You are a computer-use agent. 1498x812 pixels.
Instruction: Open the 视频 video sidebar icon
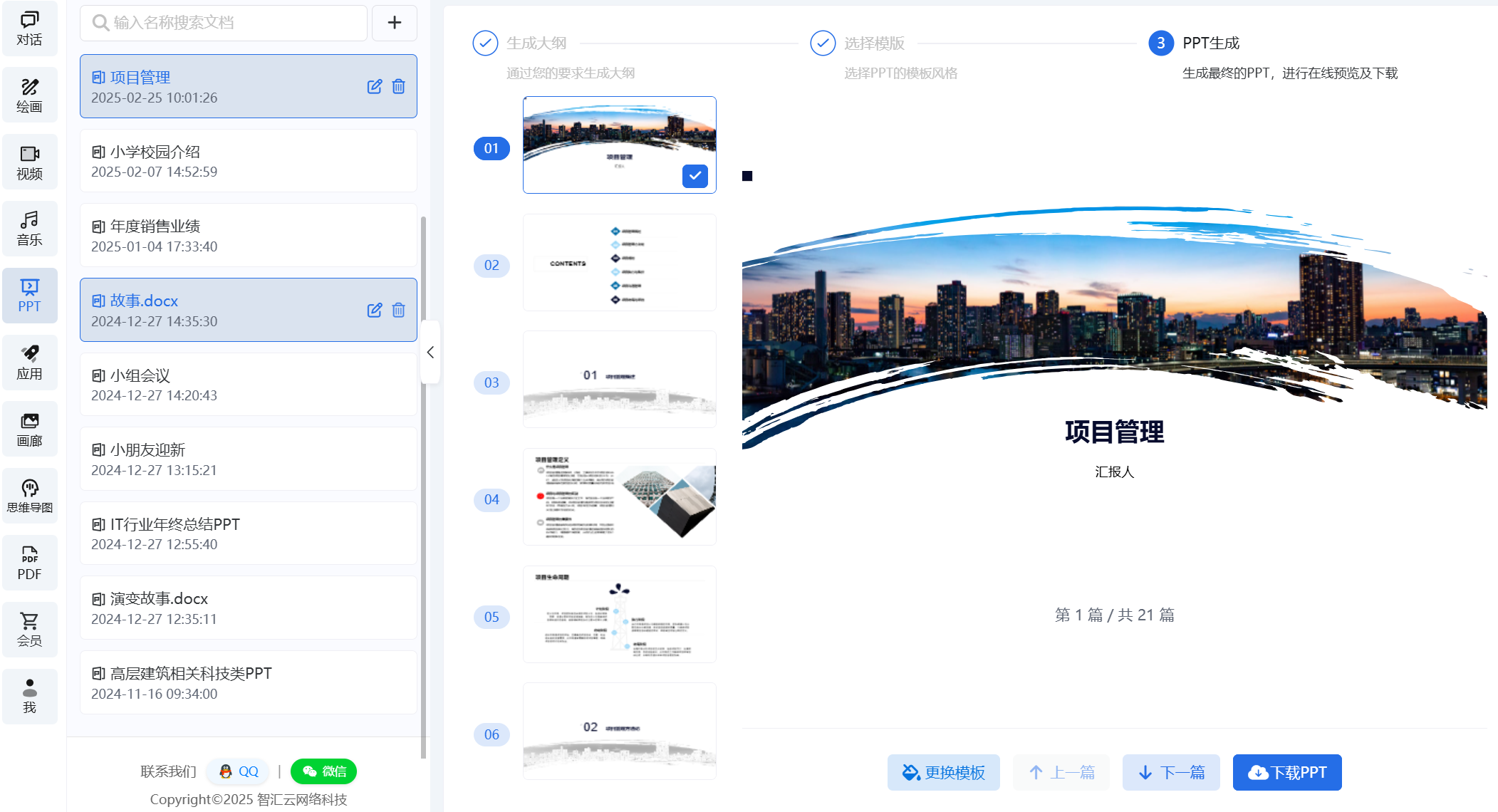click(29, 162)
